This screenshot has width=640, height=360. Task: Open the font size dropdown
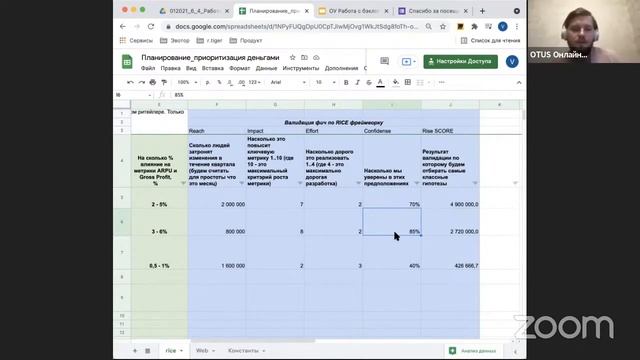325,82
